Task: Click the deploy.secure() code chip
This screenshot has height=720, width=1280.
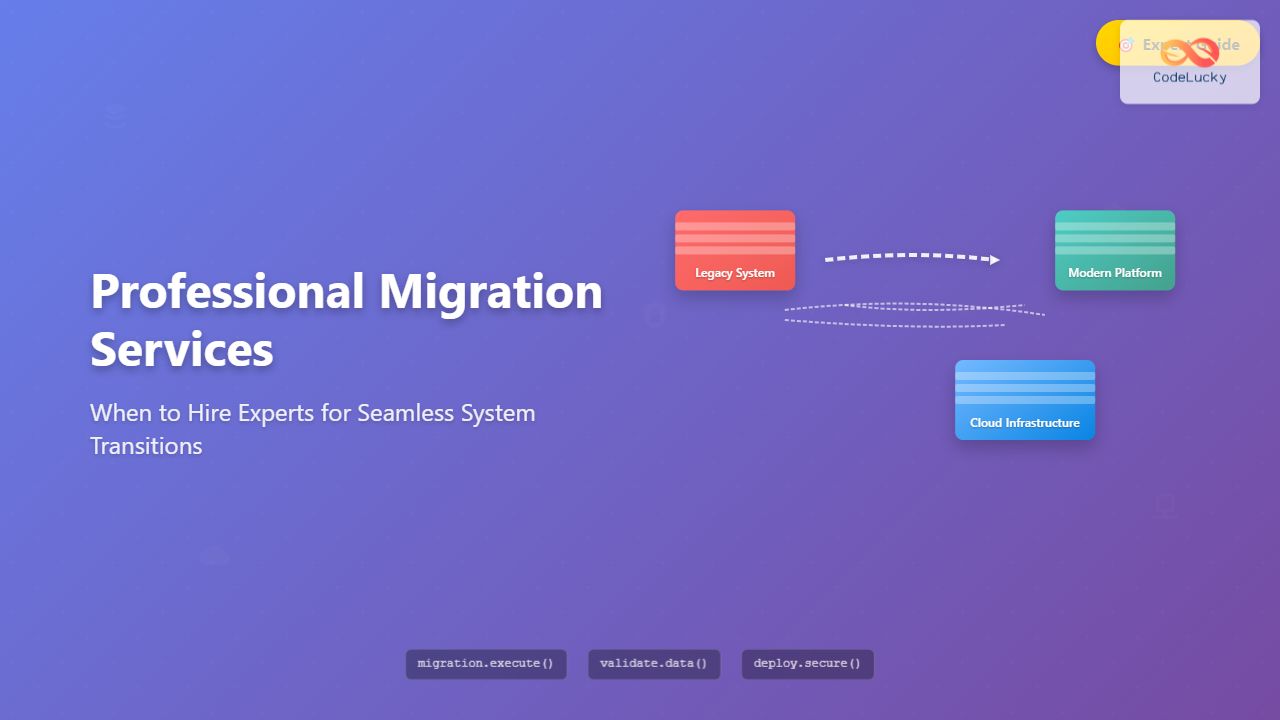Action: 807,663
